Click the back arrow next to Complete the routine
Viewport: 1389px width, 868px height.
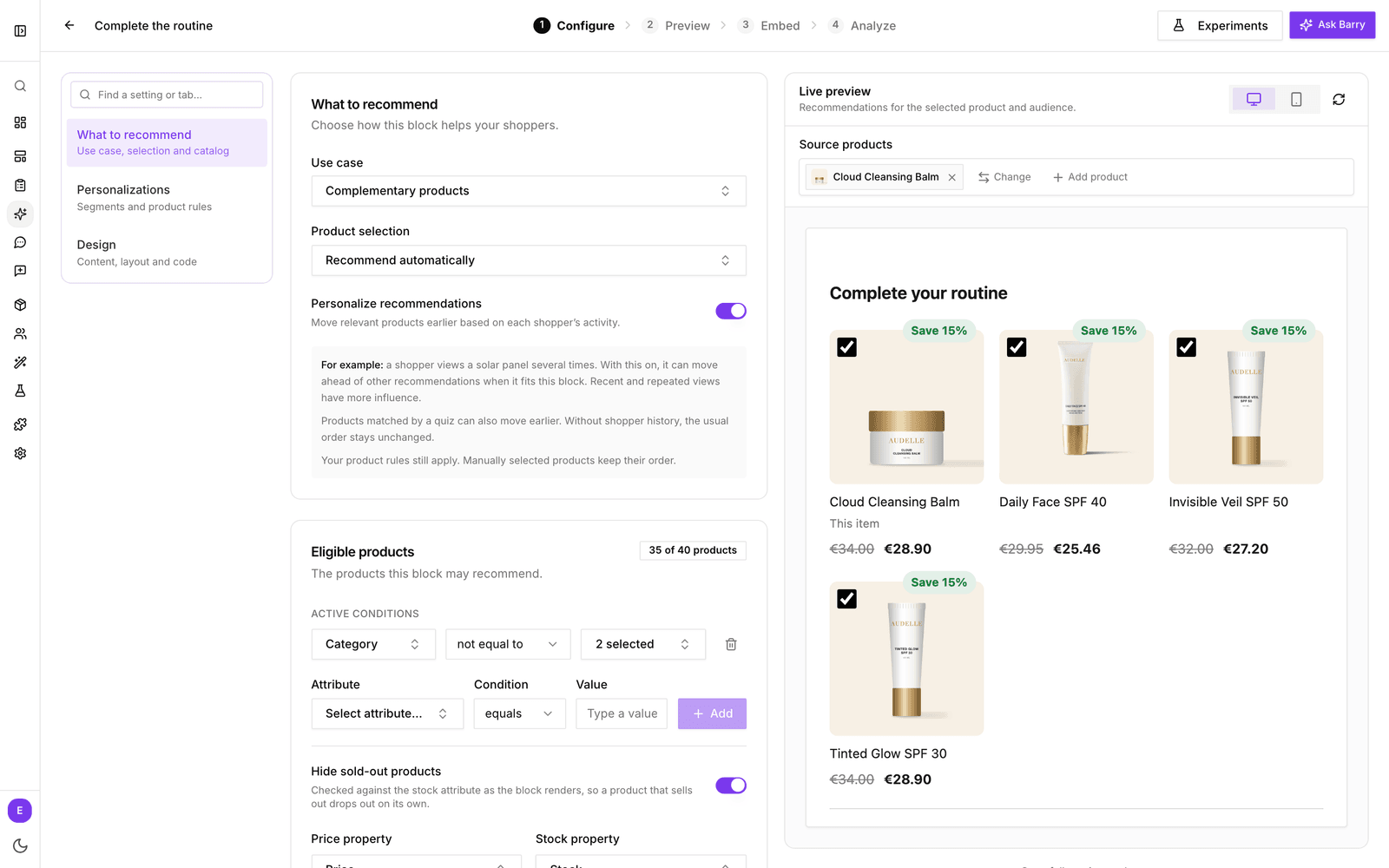coord(69,25)
